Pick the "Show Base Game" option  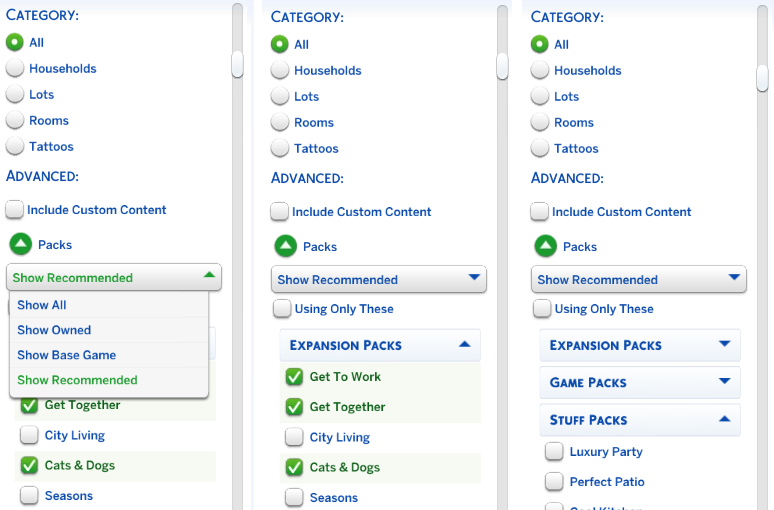pyautogui.click(x=66, y=355)
